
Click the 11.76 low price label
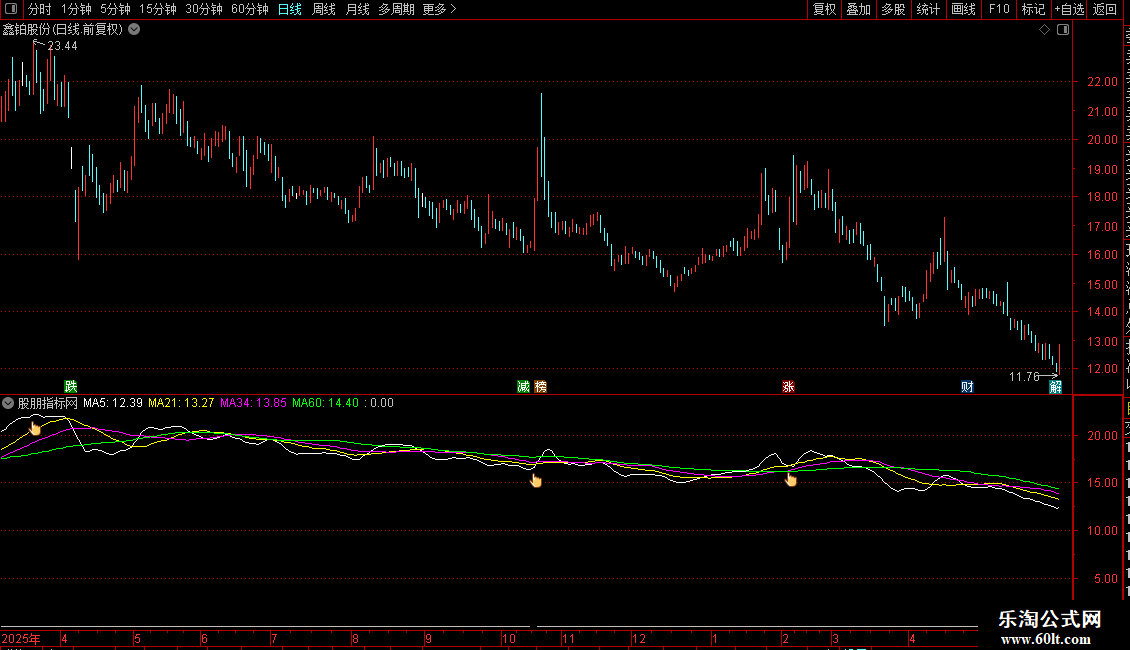tap(1023, 377)
